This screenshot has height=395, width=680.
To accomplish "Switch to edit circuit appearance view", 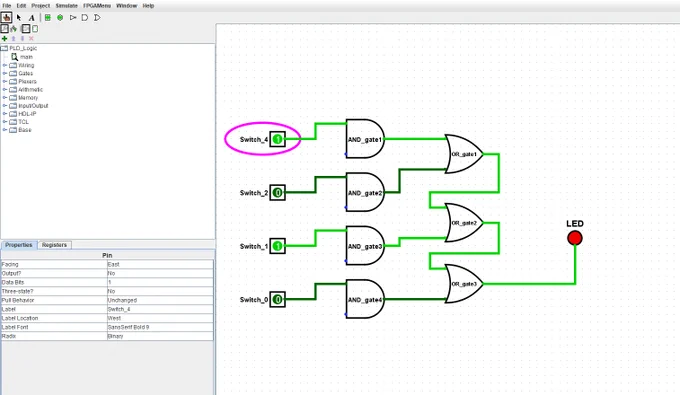I will tap(35, 29).
